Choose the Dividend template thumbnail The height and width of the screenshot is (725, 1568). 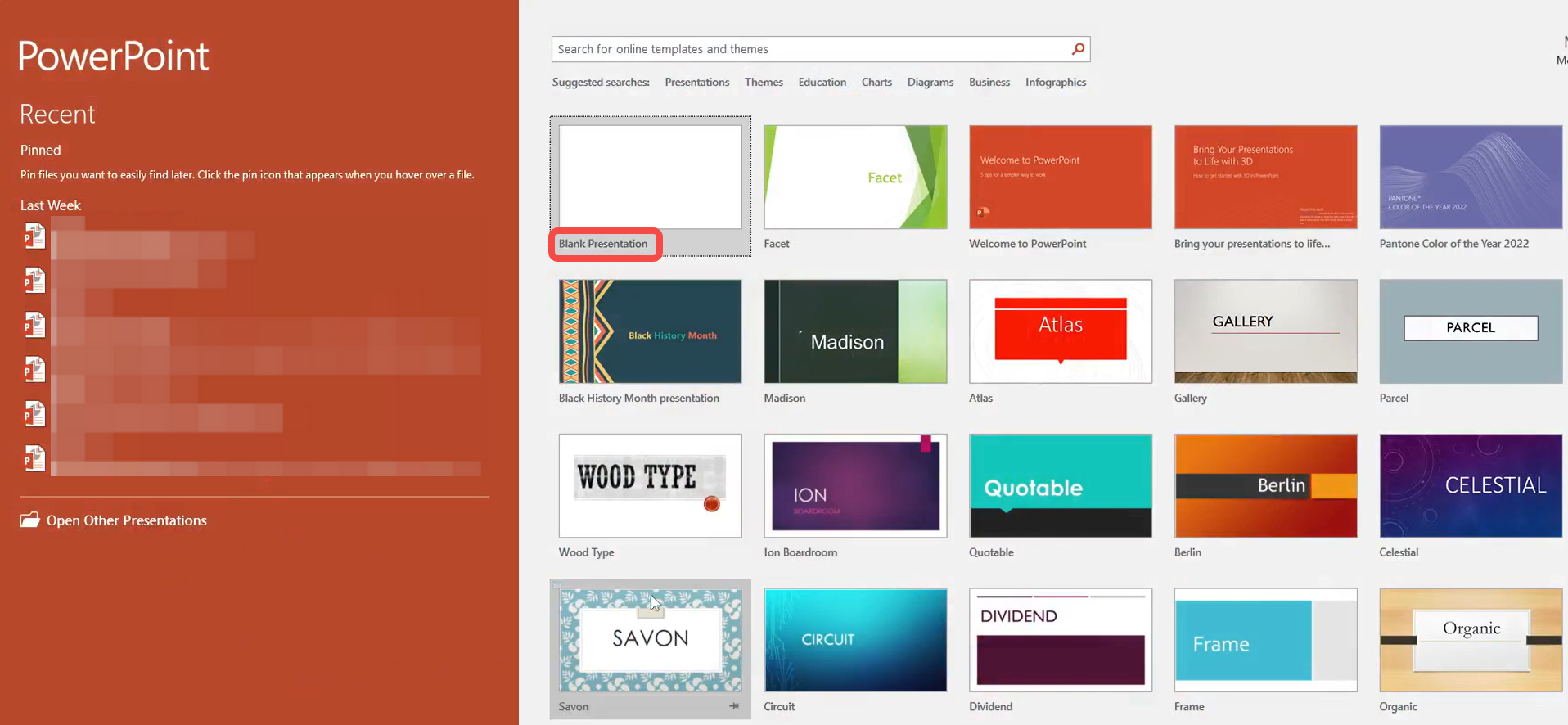click(1061, 640)
